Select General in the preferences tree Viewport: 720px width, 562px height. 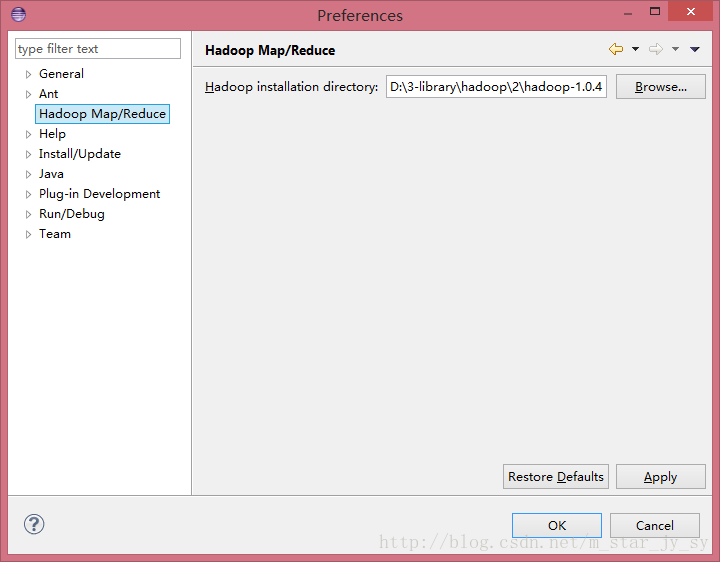point(61,74)
